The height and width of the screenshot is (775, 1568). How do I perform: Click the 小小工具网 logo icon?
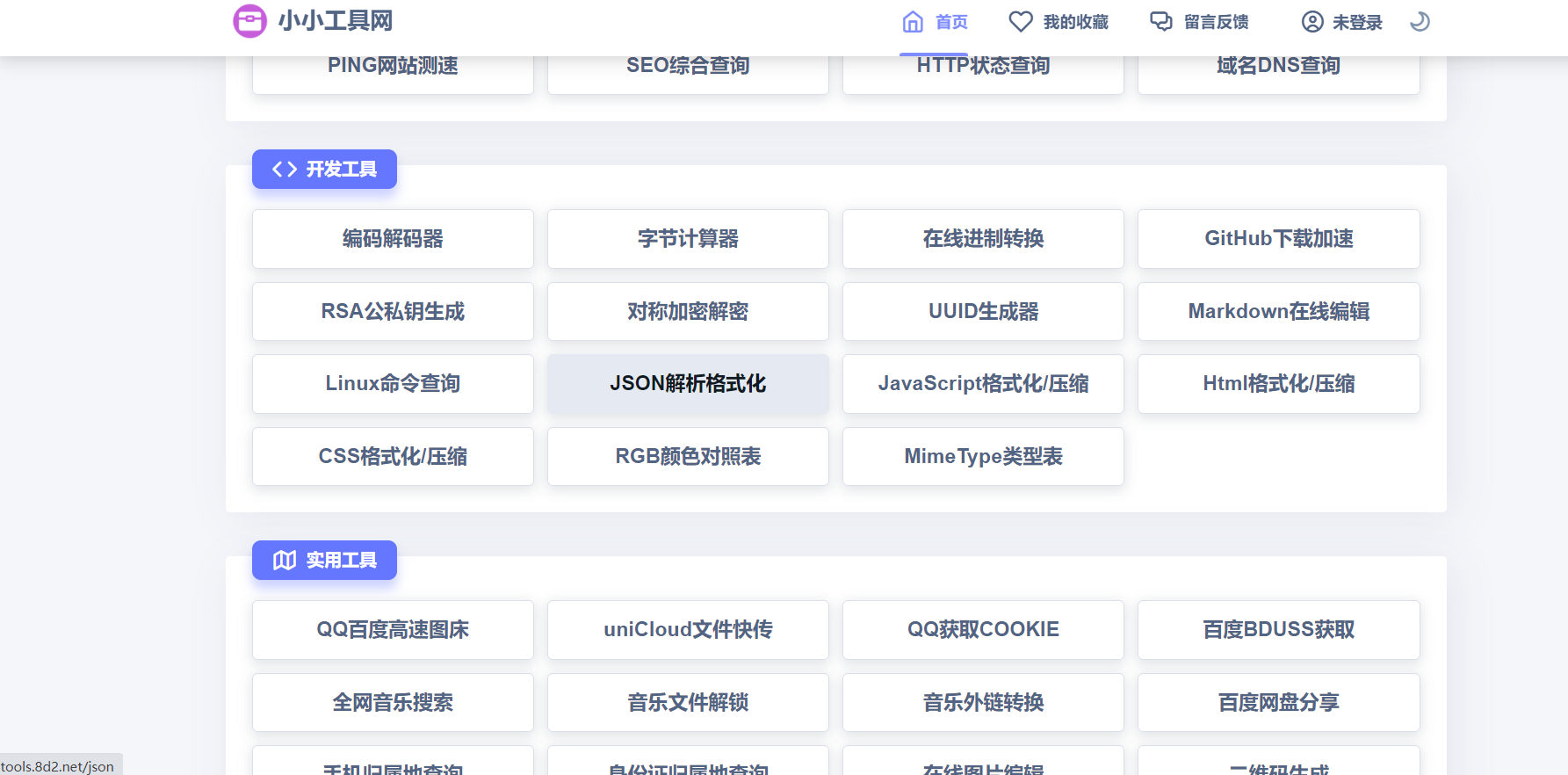[x=249, y=21]
